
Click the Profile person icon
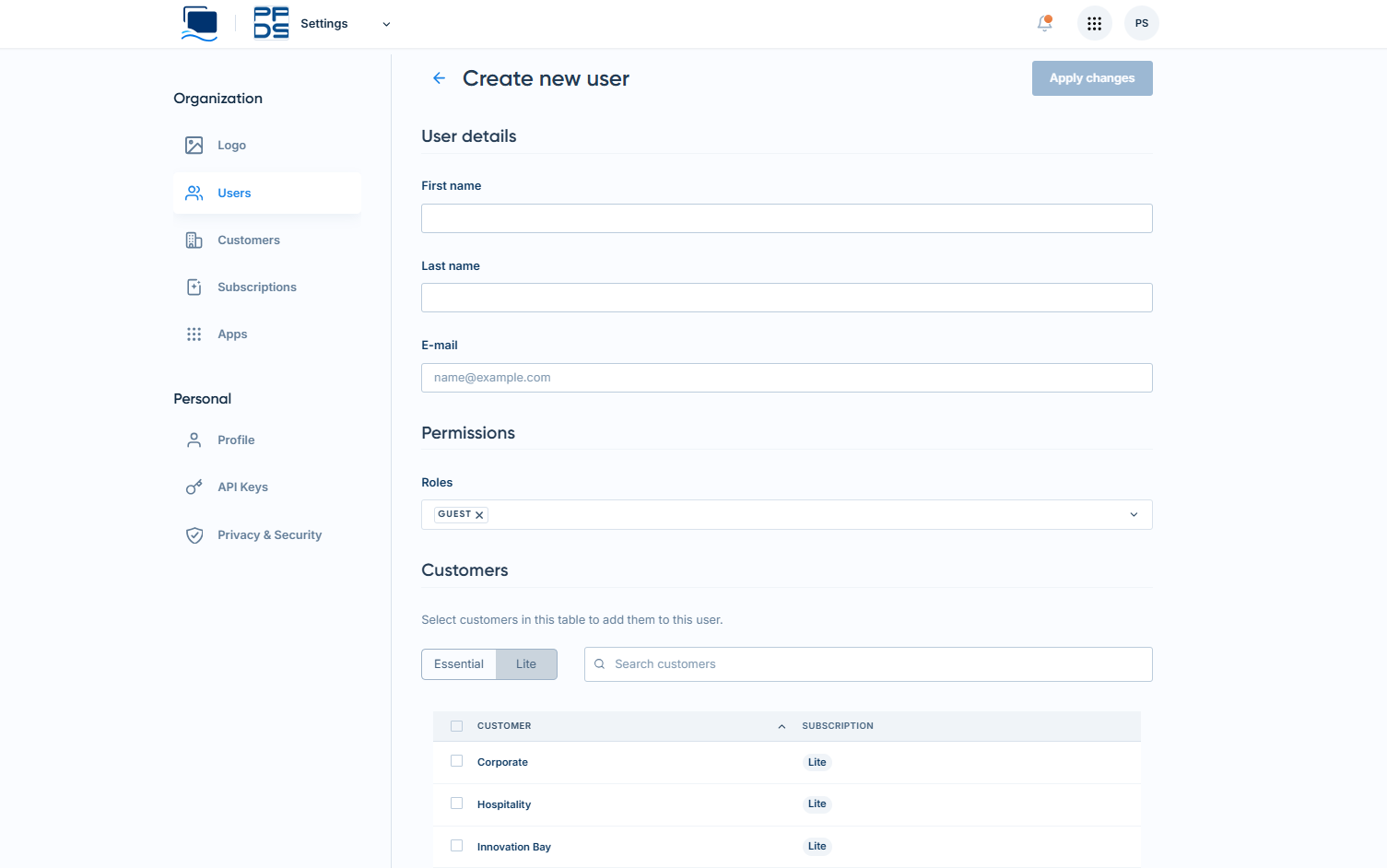point(194,440)
